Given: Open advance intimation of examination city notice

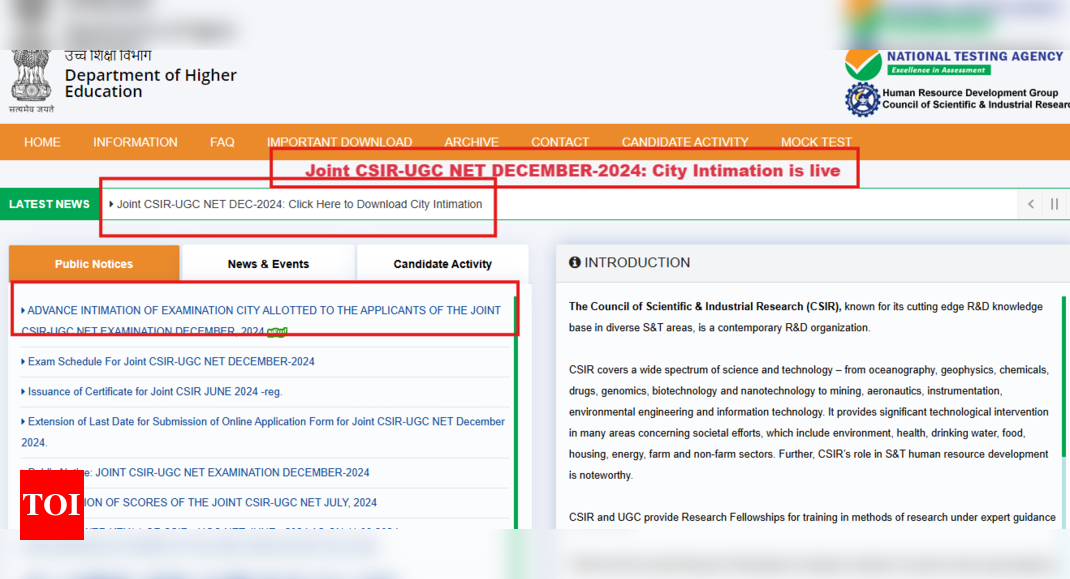Looking at the screenshot, I should [x=261, y=320].
